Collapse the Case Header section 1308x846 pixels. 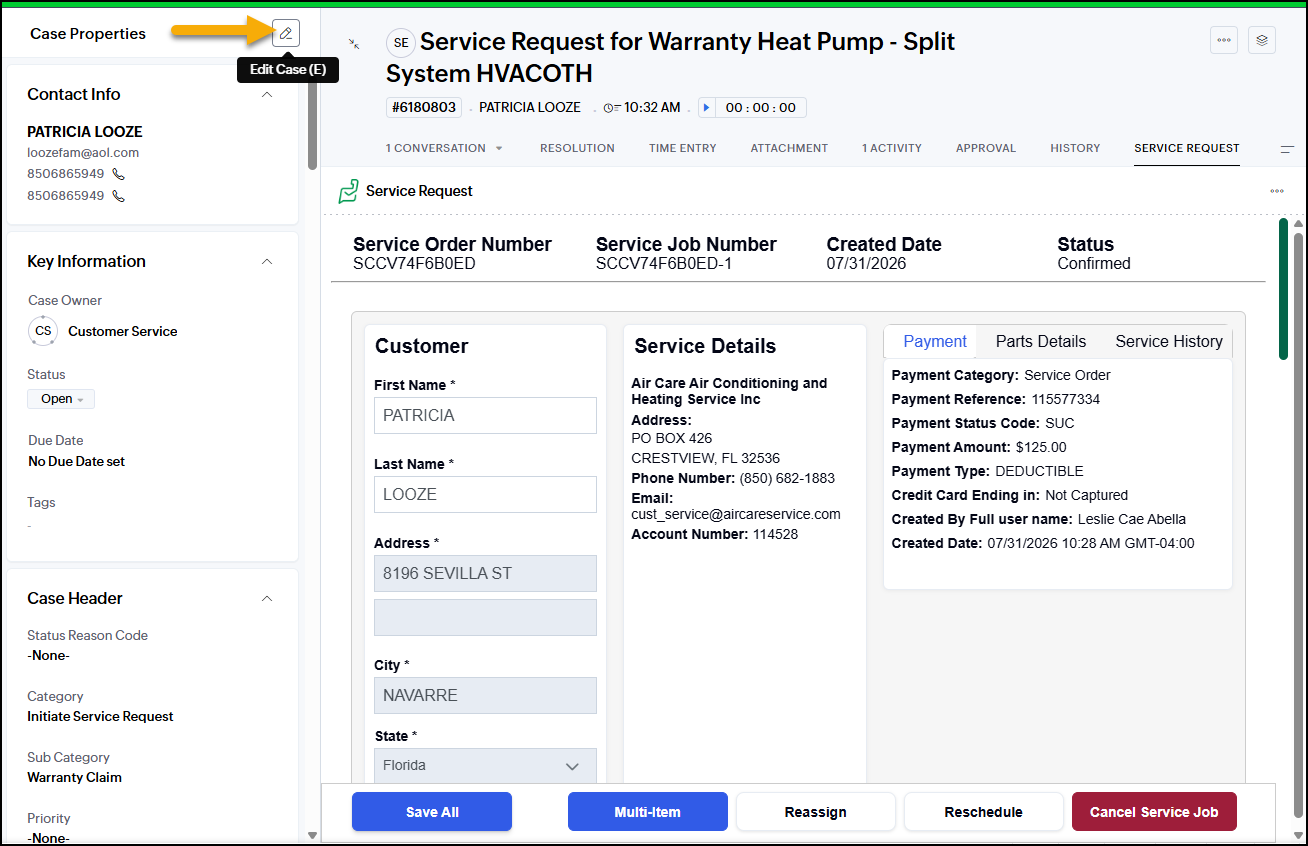tap(267, 599)
